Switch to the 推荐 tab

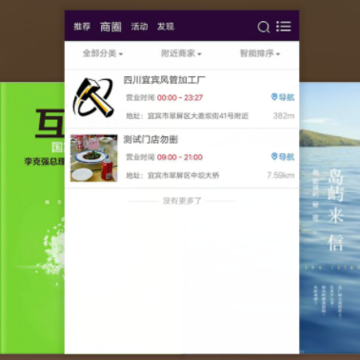tap(82, 27)
